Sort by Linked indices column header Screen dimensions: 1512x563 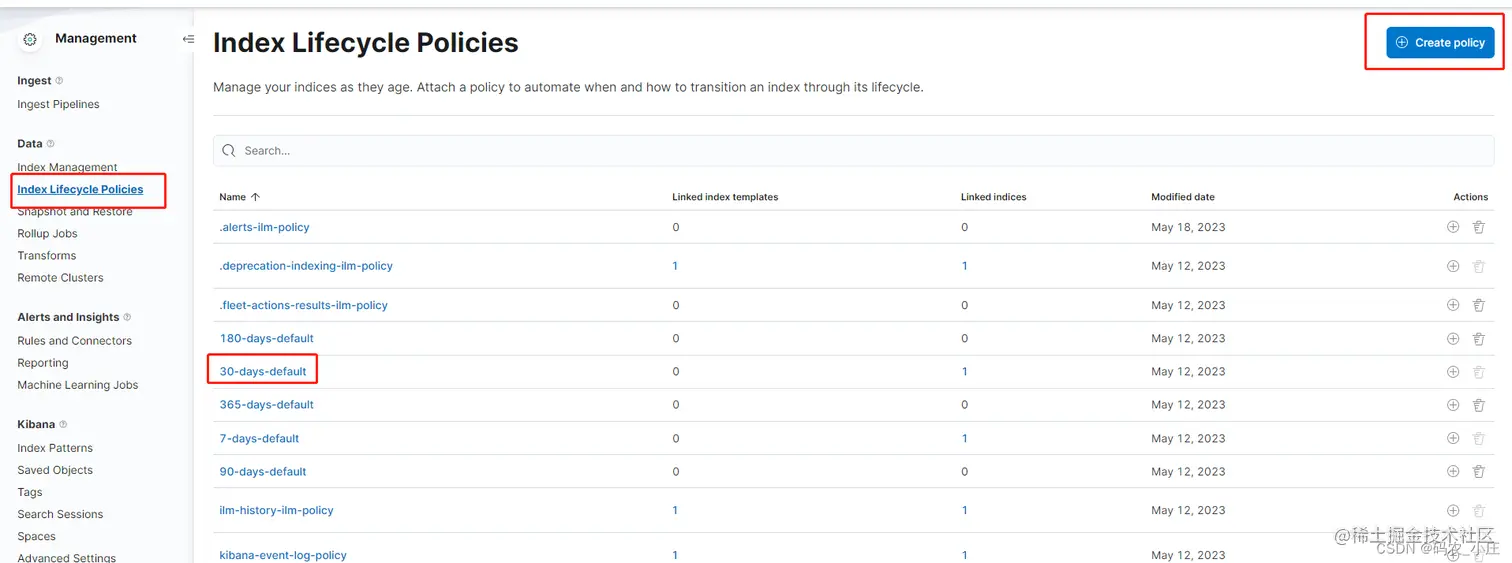pos(993,197)
